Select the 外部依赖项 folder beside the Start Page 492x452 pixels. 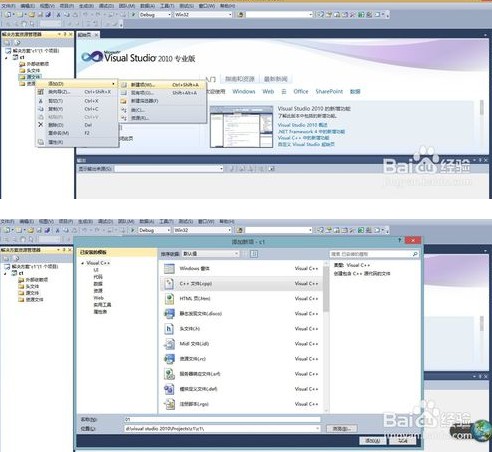point(34,64)
